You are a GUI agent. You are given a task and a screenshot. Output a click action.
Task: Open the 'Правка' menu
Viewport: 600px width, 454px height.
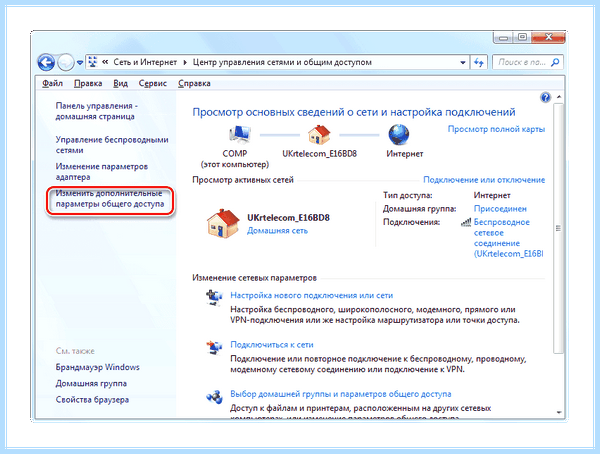coord(88,83)
